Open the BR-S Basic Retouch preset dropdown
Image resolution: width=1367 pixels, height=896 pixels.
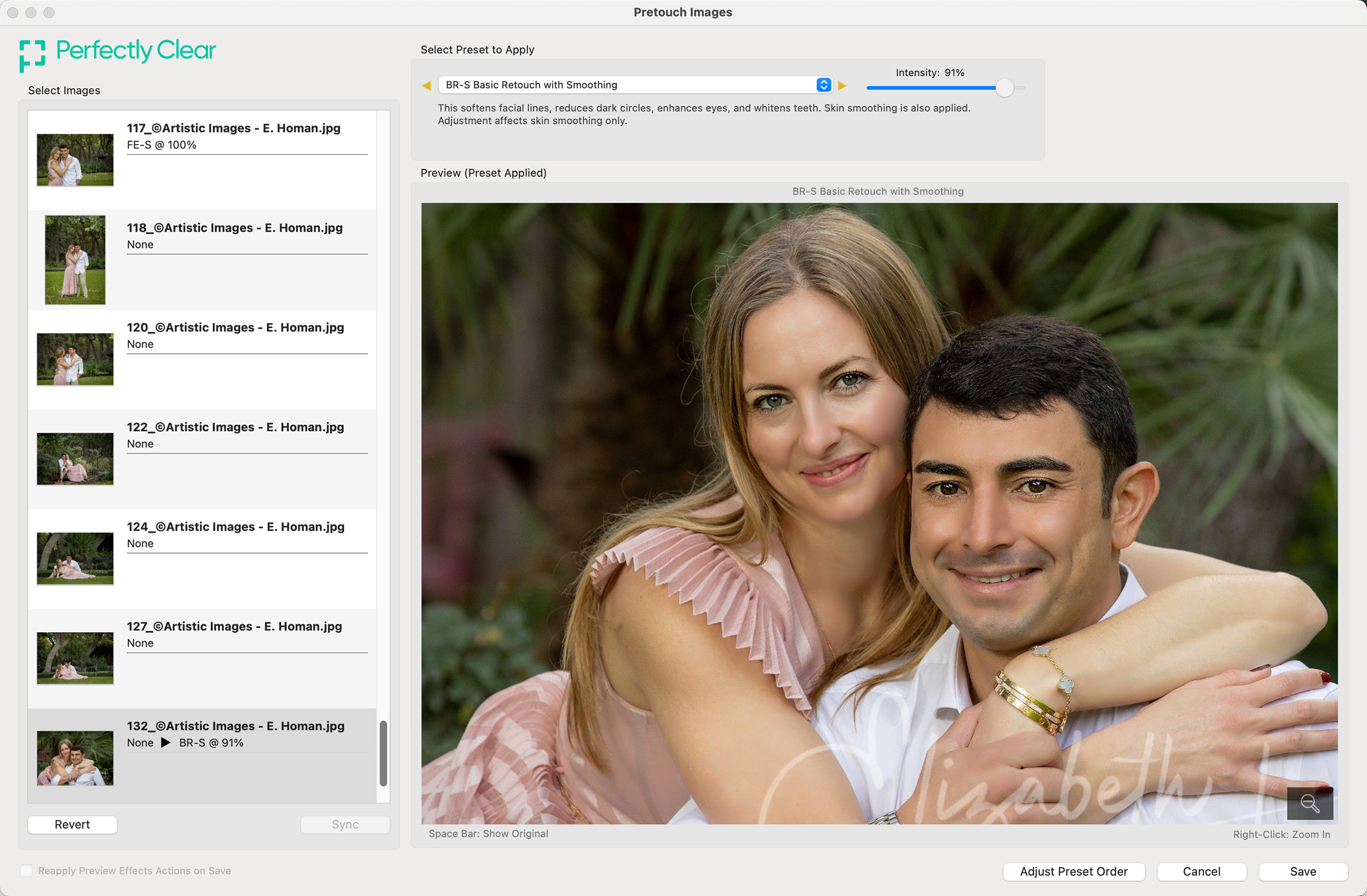point(635,85)
